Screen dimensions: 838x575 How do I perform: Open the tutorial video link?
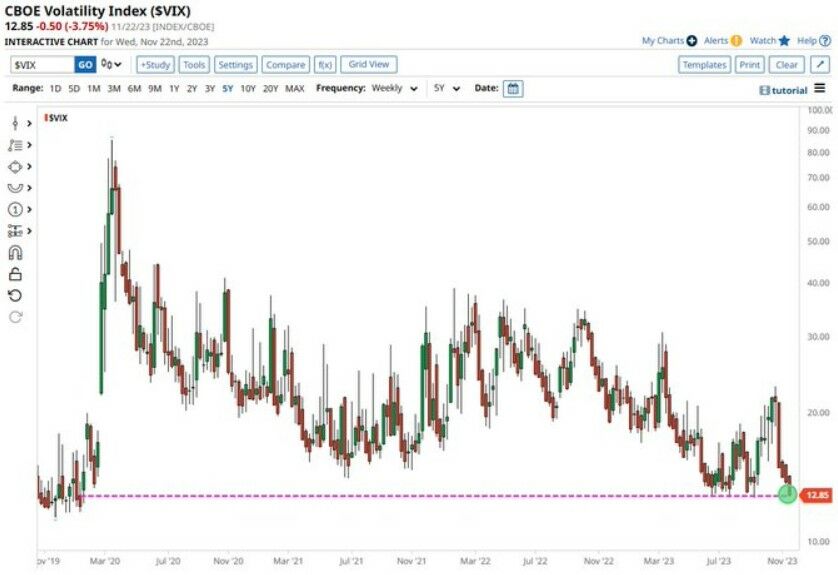pyautogui.click(x=783, y=90)
